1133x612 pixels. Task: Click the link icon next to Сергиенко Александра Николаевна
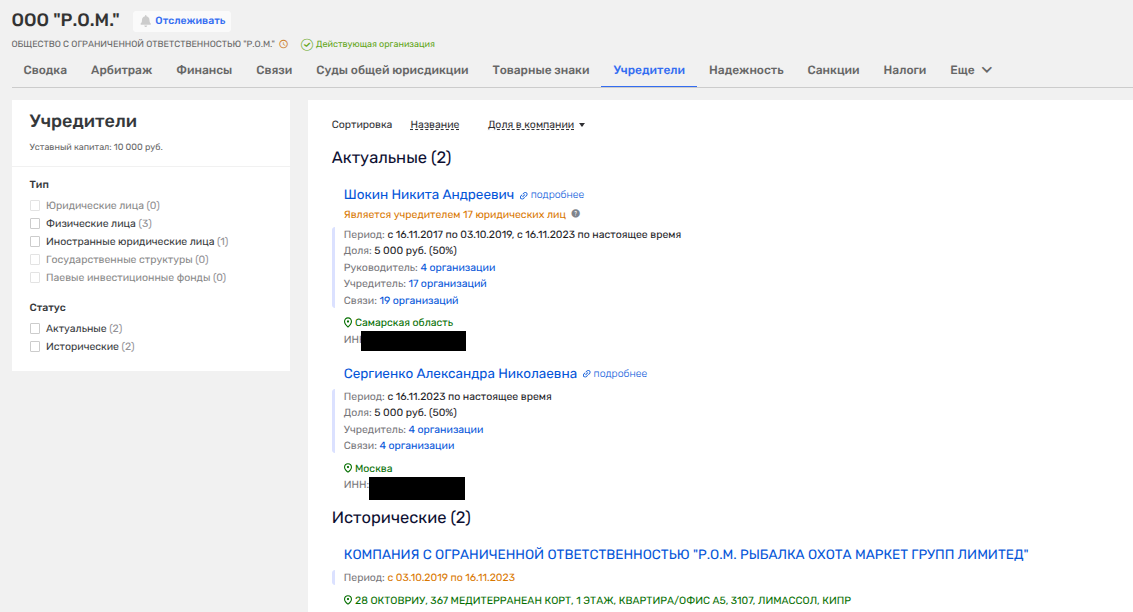coord(587,374)
